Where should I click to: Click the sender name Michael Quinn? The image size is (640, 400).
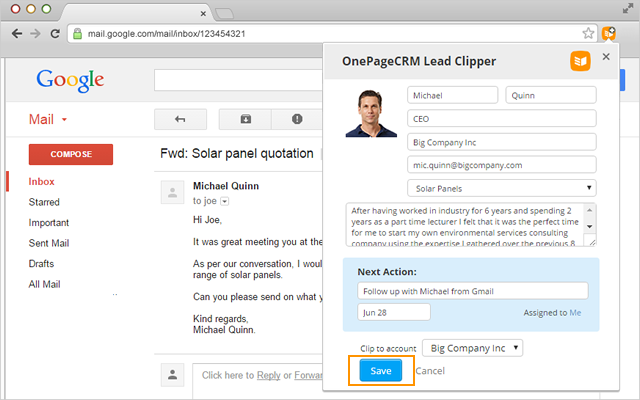(226, 186)
